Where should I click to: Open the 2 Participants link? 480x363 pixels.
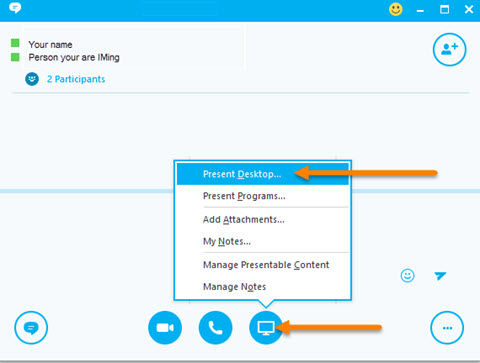click(76, 79)
